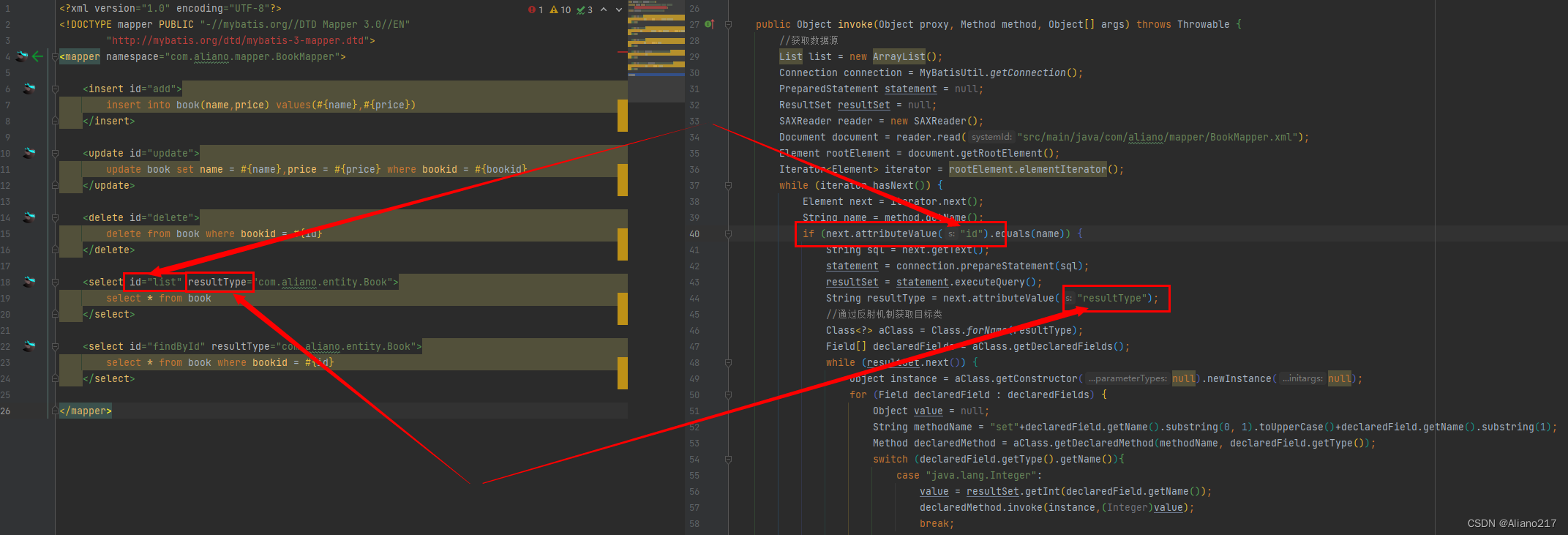This screenshot has height=535, width=1568.
Task: Collapse the switch on getType().getName()
Action: tap(728, 459)
